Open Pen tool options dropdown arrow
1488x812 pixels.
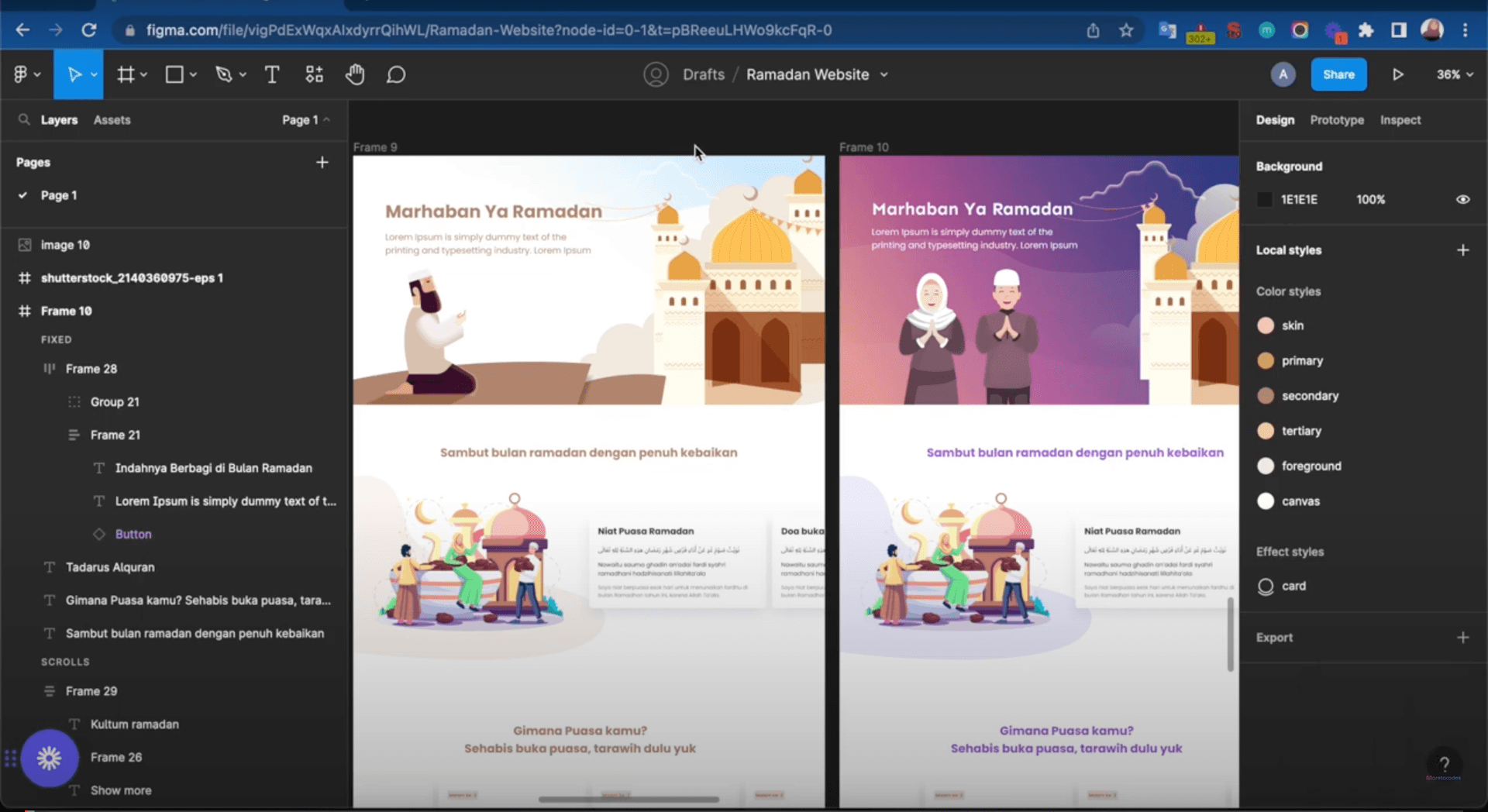243,74
